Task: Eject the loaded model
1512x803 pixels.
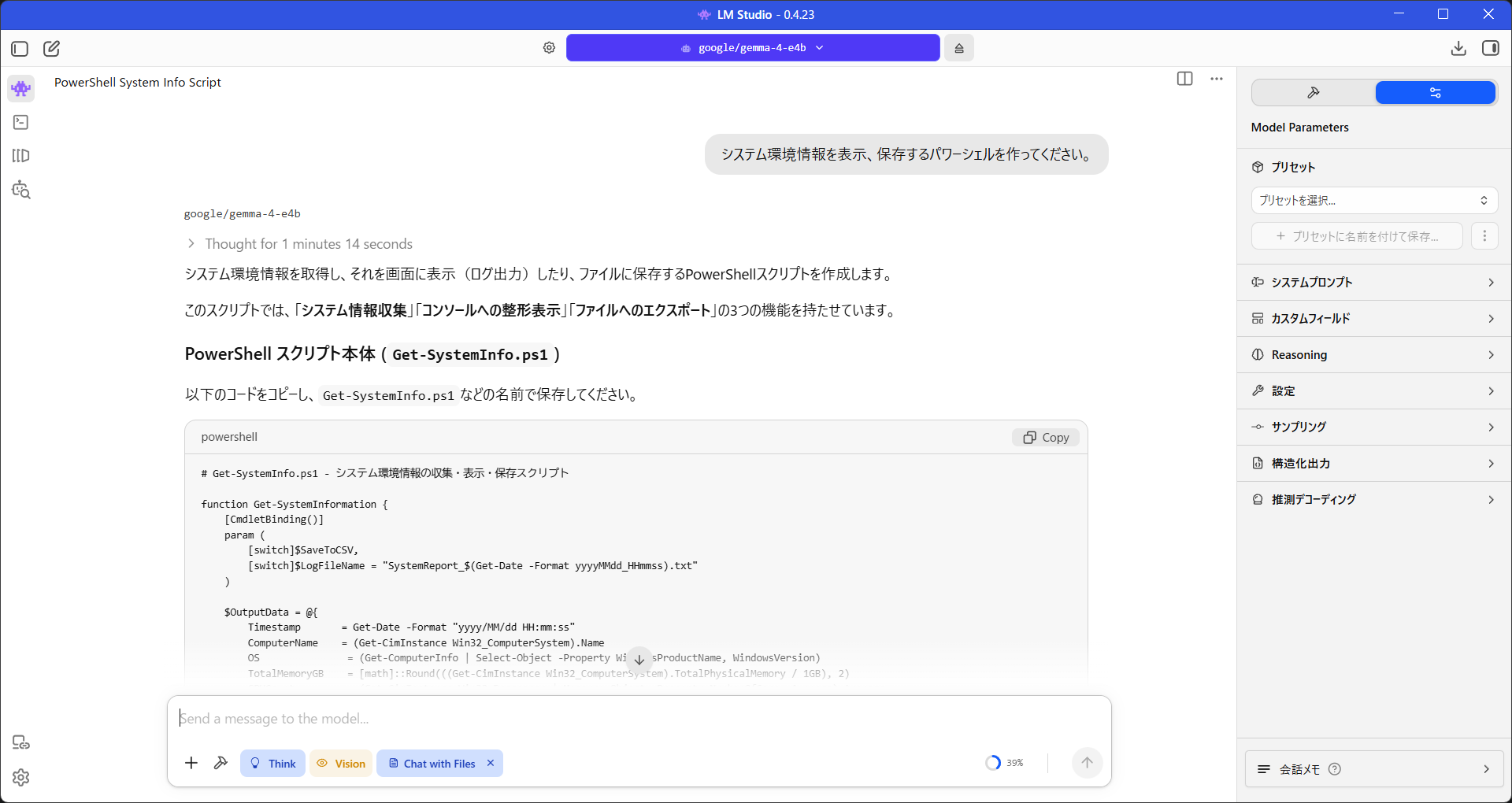Action: click(959, 48)
